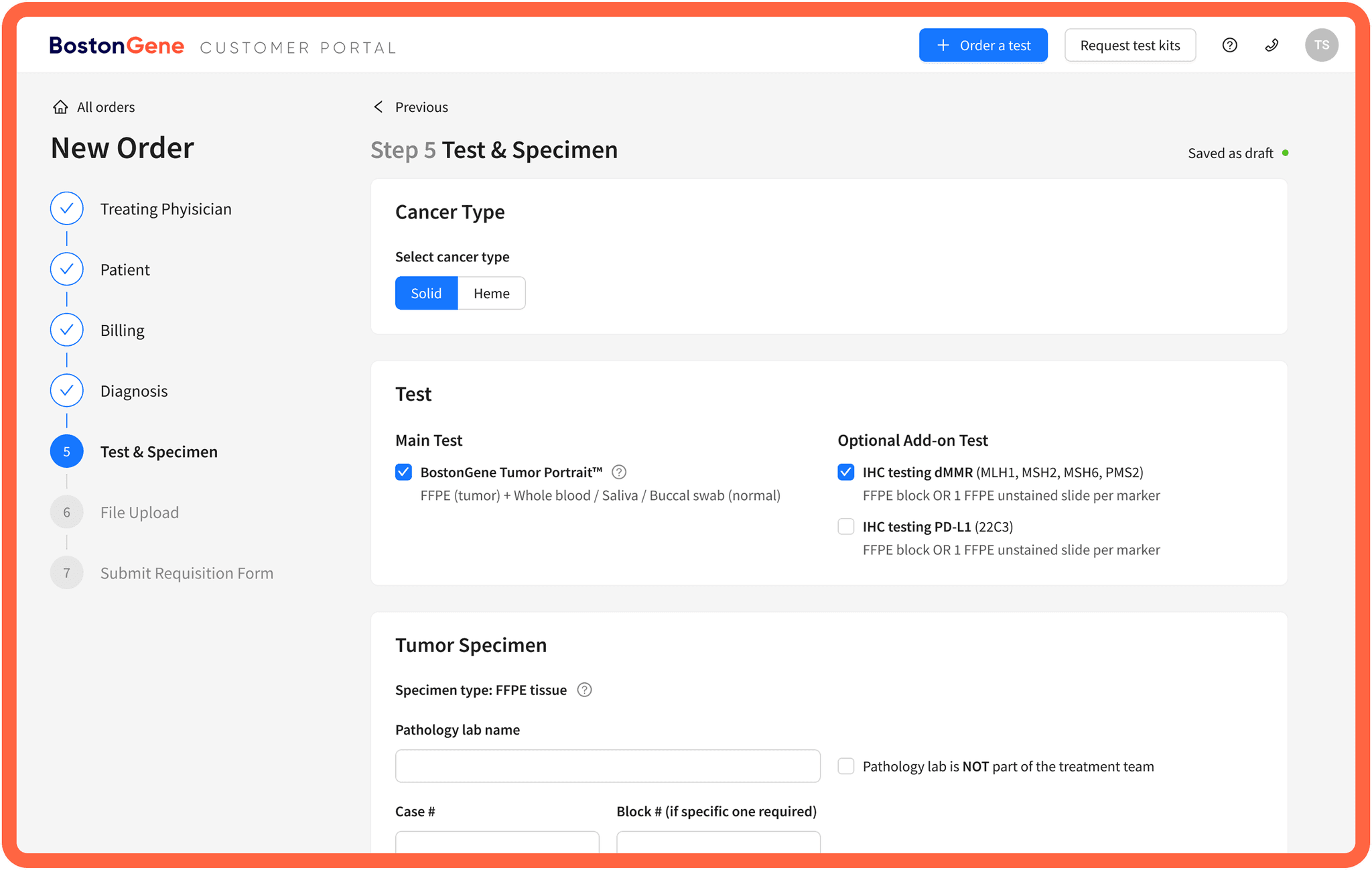Uncheck BostonGene Tumor Portrait main test
The height and width of the screenshot is (870, 1372).
tap(403, 472)
